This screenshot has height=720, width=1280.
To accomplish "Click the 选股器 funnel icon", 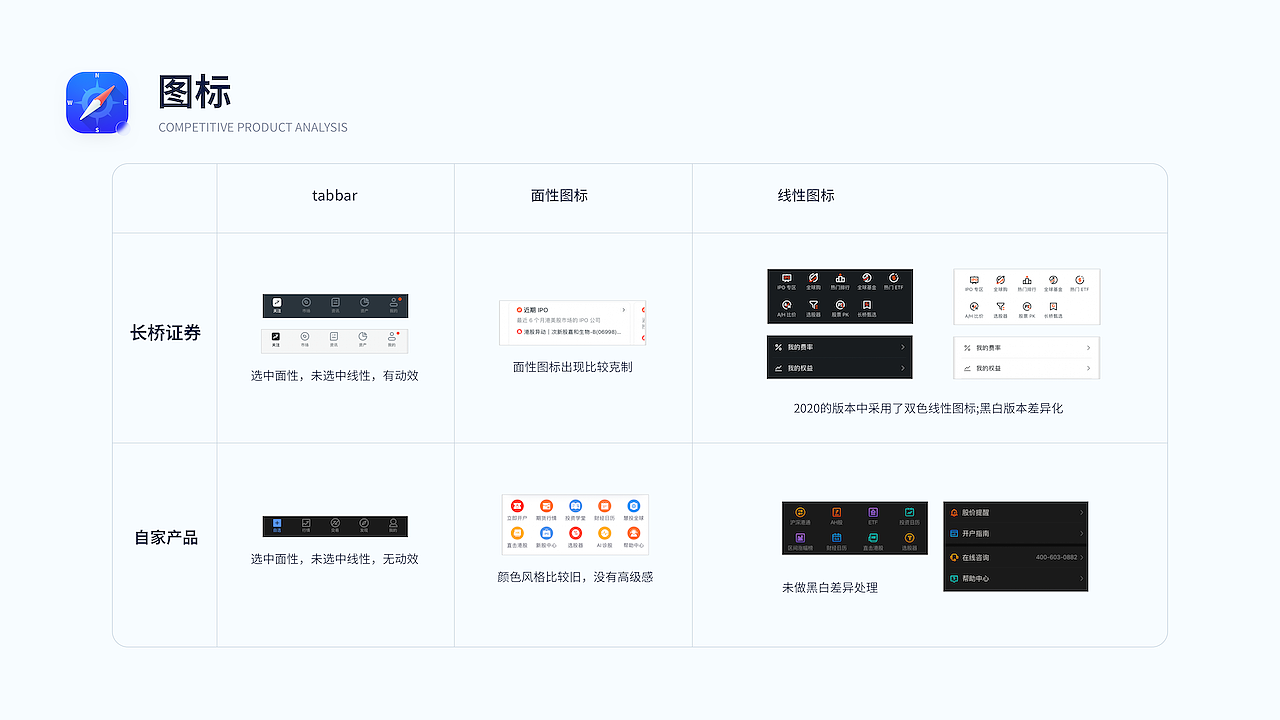I will [814, 304].
